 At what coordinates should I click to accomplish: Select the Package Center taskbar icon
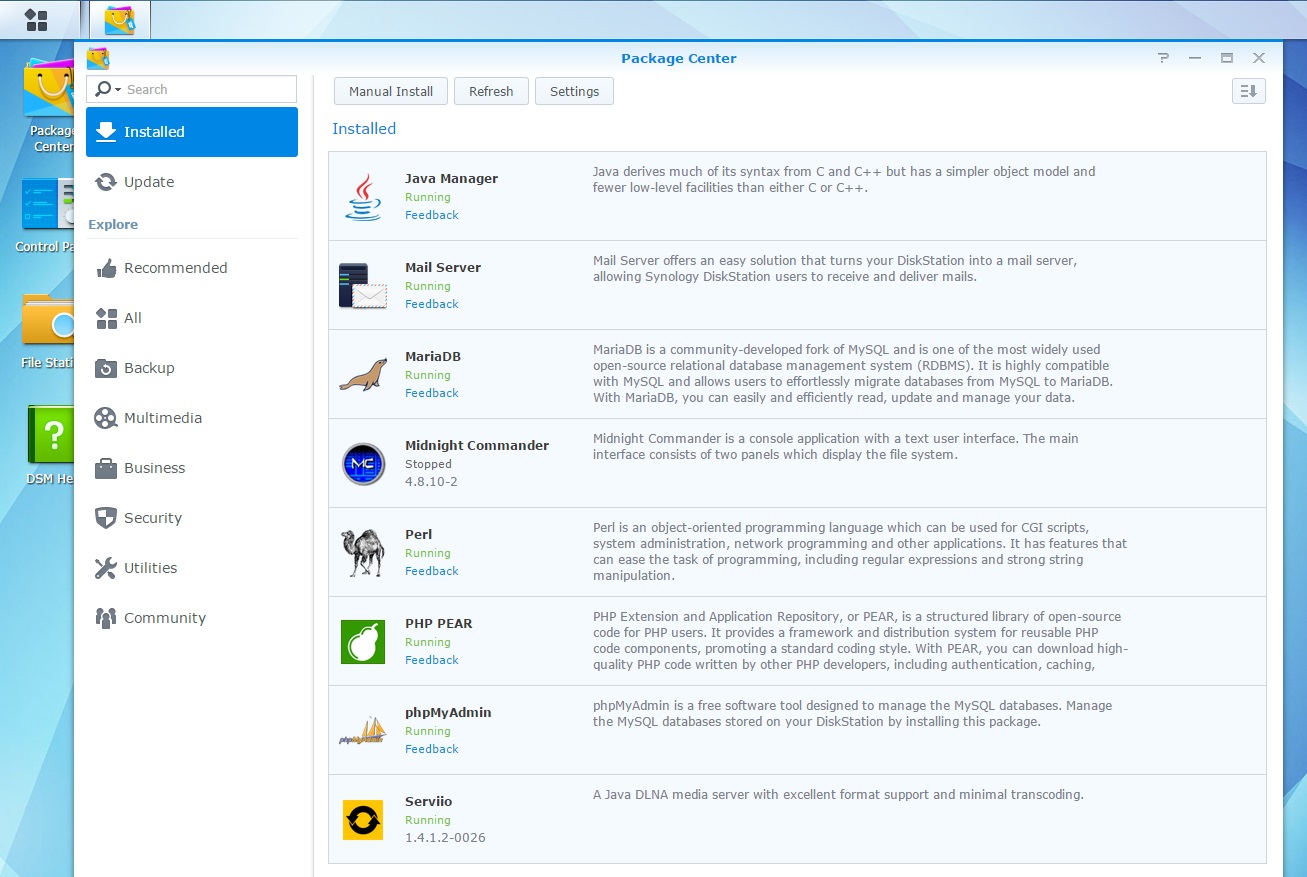click(120, 19)
